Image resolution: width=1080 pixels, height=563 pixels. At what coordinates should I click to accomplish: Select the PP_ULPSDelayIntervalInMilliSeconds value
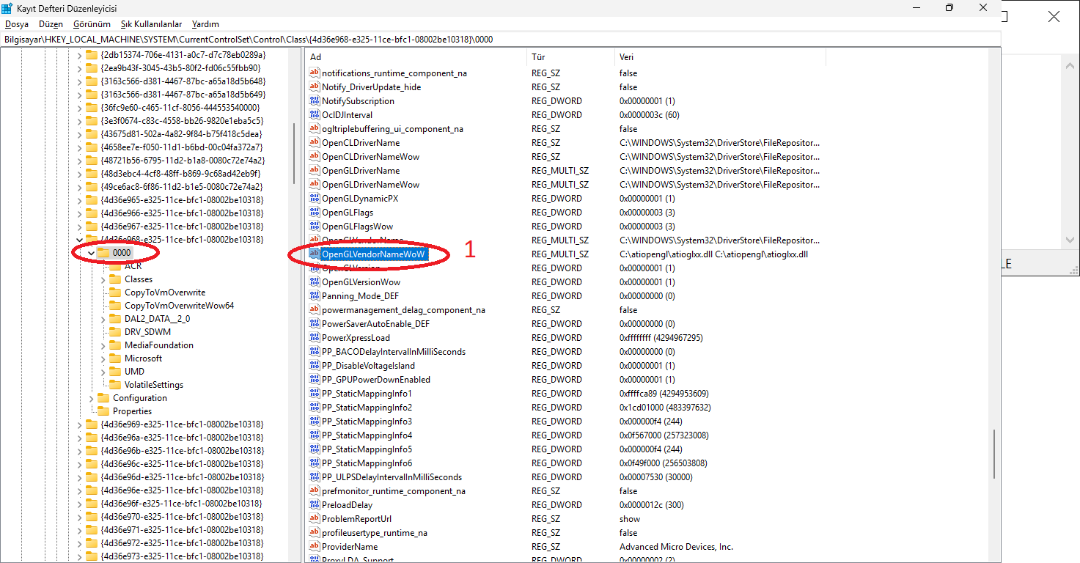[392, 477]
